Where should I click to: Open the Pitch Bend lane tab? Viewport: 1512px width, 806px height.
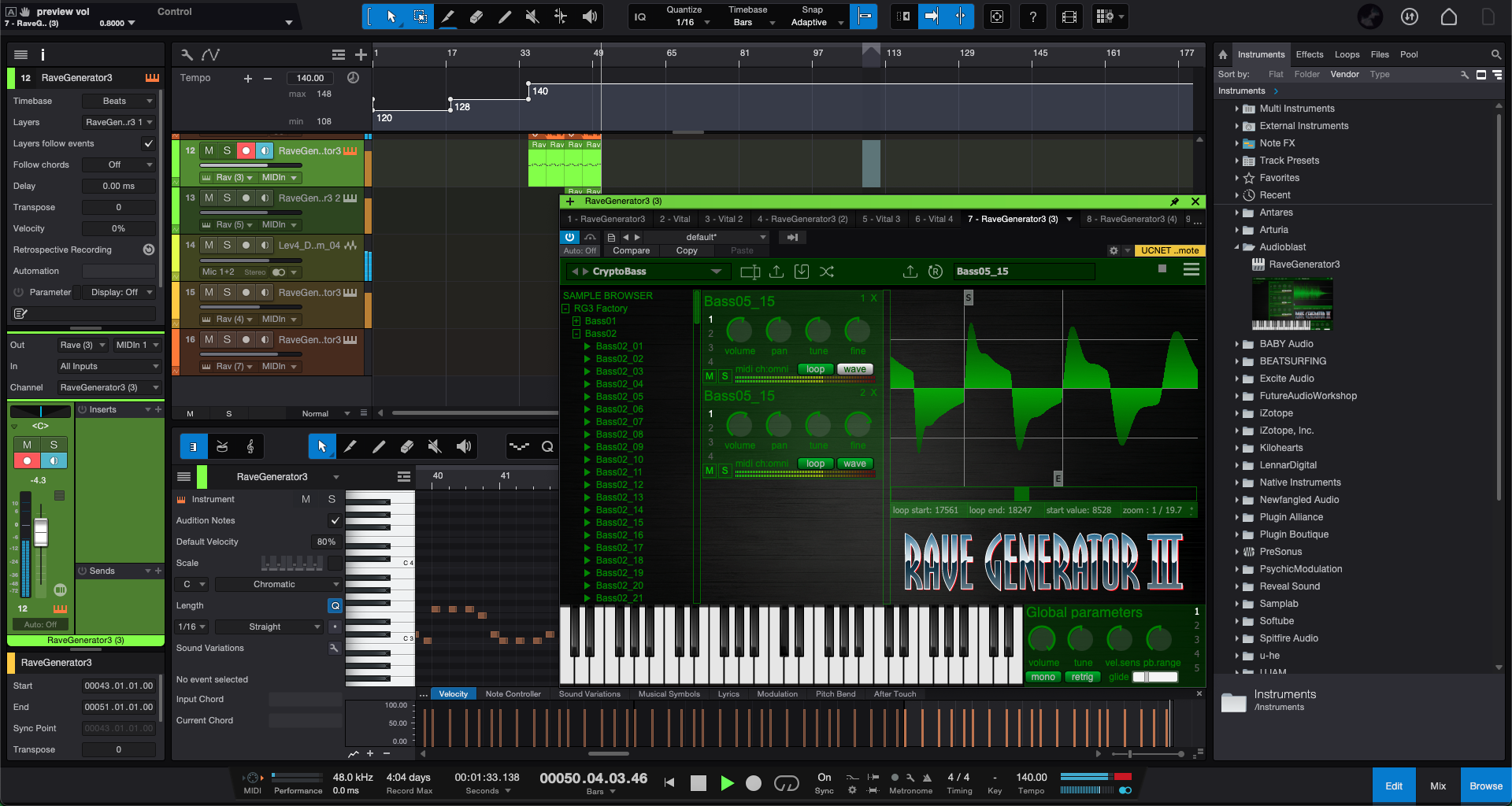(836, 694)
